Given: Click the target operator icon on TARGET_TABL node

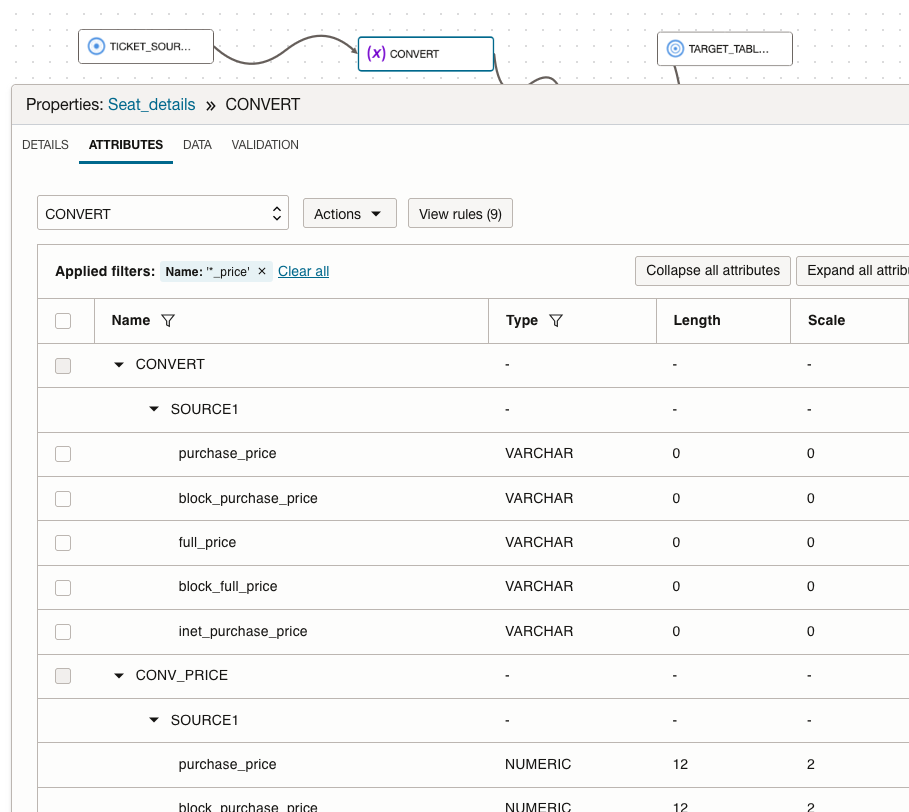Looking at the screenshot, I should coord(674,47).
